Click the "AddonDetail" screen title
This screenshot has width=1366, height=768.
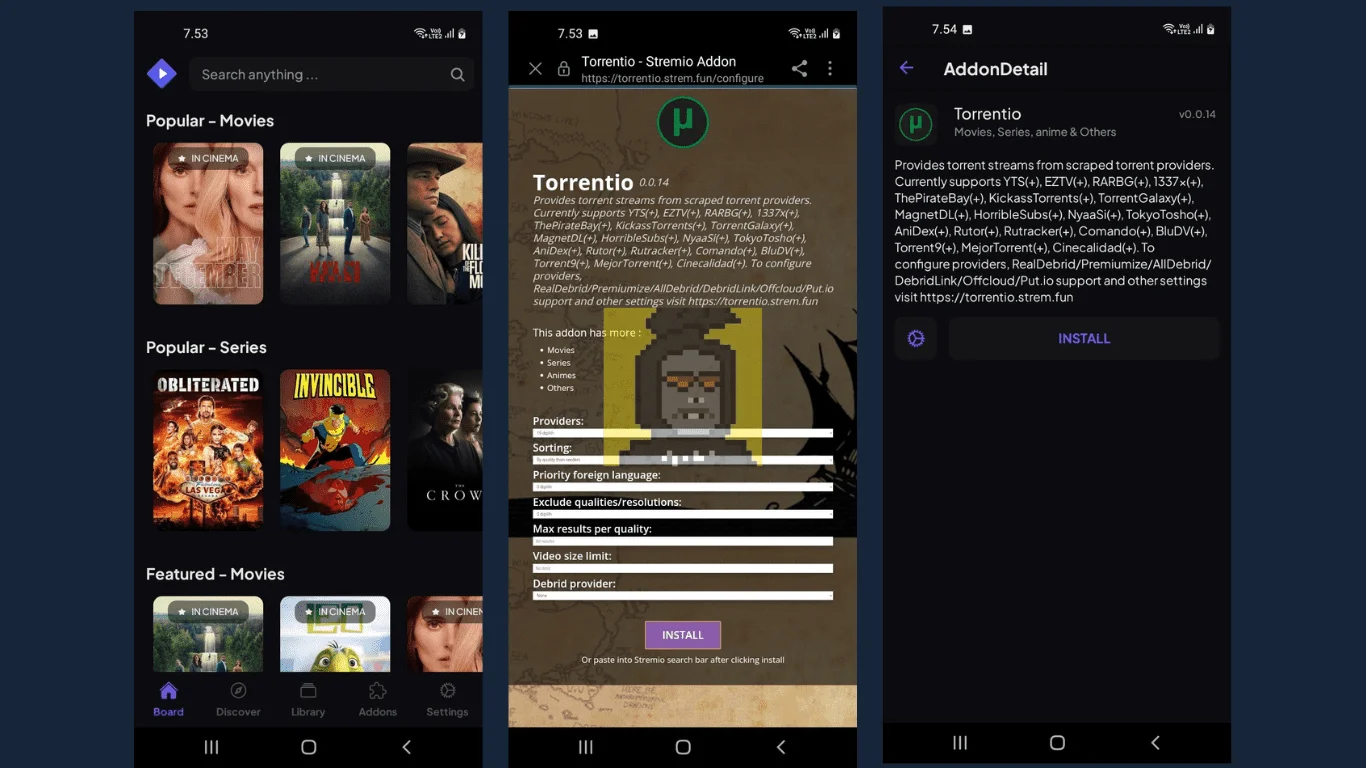pyautogui.click(x=995, y=69)
